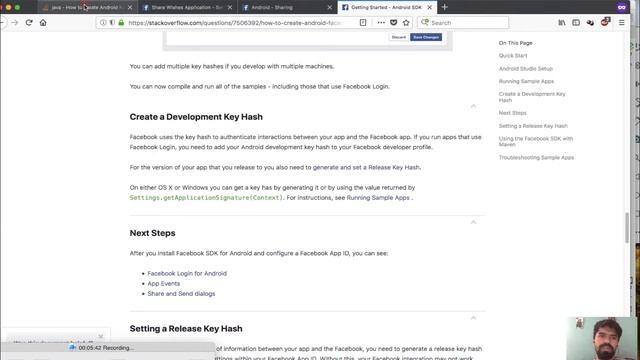Click the page vertical scrollbar thumb
Image resolution: width=640 pixels, height=360 pixels.
[x=627, y=228]
